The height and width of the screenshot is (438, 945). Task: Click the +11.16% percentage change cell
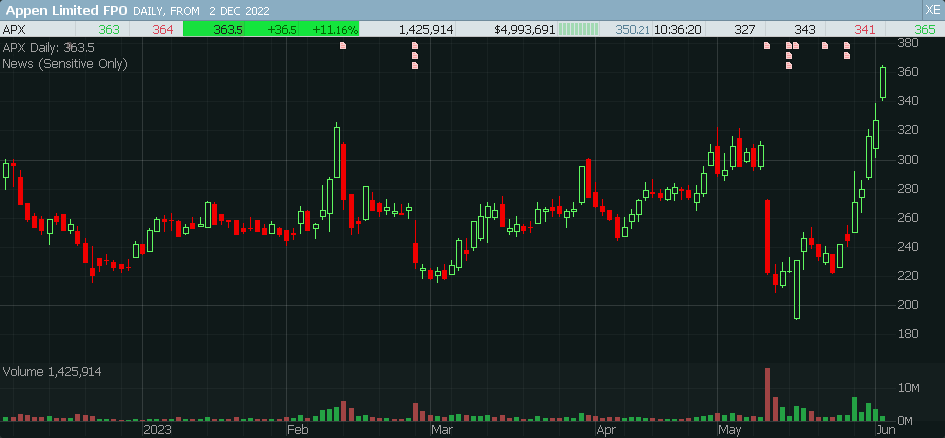[x=336, y=30]
